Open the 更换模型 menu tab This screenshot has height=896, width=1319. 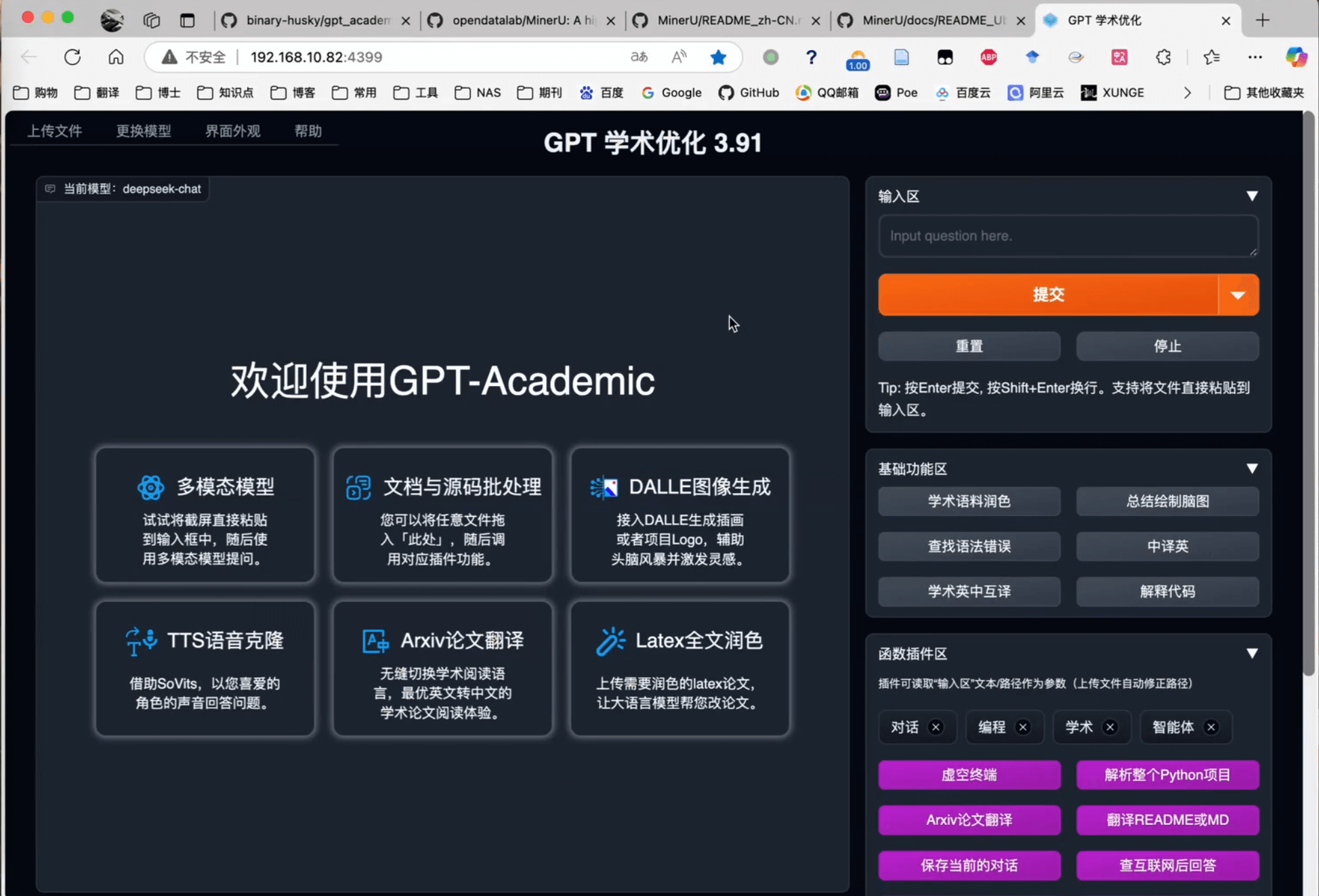click(x=143, y=131)
